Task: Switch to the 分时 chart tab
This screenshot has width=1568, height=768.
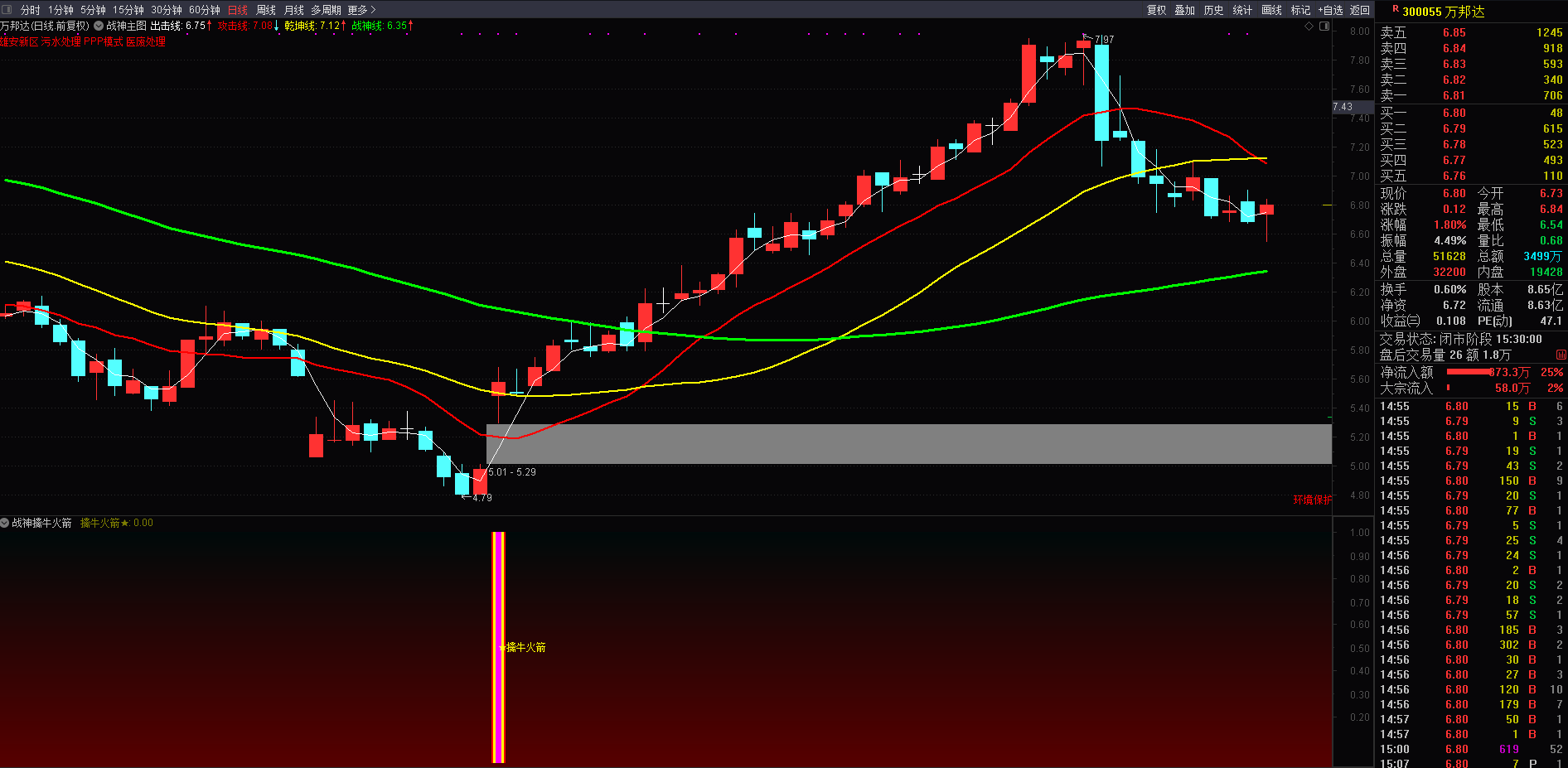Action: pyautogui.click(x=31, y=10)
